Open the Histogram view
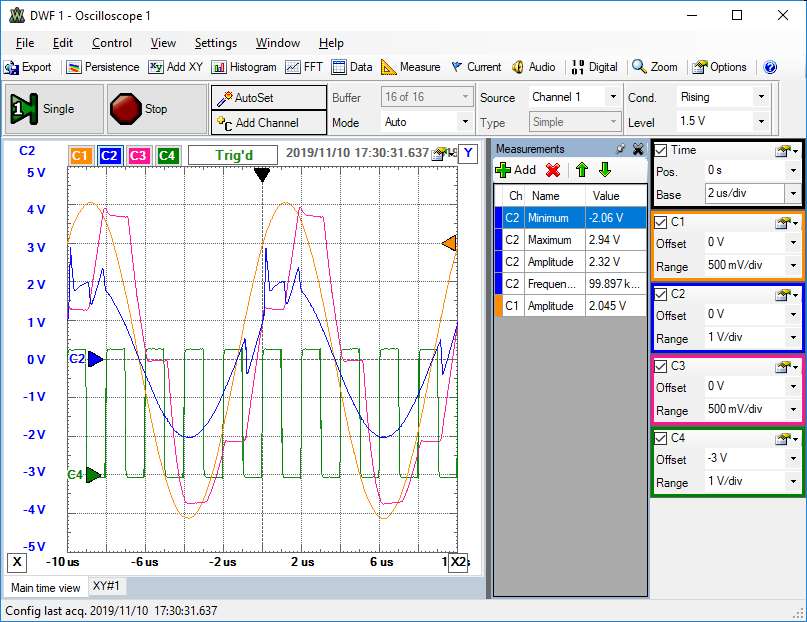The width and height of the screenshot is (807, 622). pyautogui.click(x=244, y=67)
